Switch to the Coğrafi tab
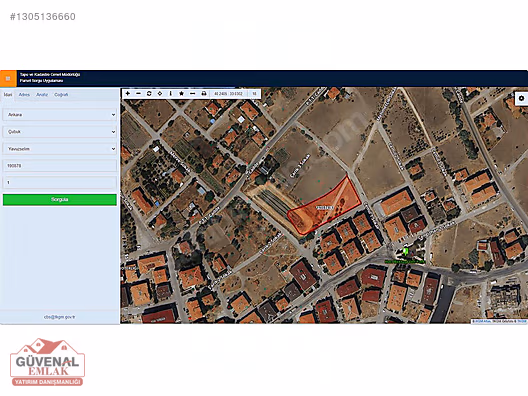This screenshot has height=396, width=528. (x=61, y=95)
